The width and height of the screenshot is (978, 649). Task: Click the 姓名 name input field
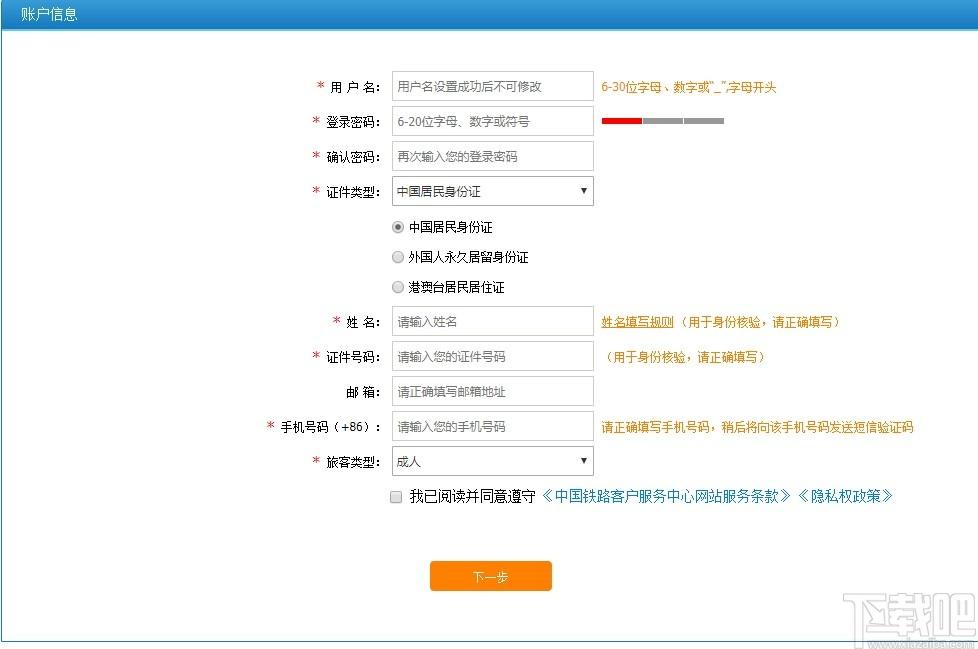click(x=492, y=322)
